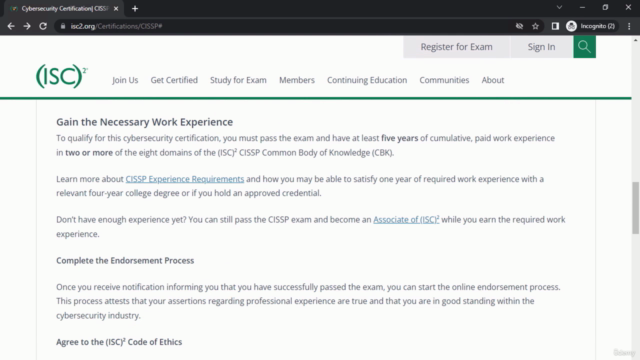This screenshot has width=640, height=360.
Task: Open the About menu
Action: (x=493, y=80)
